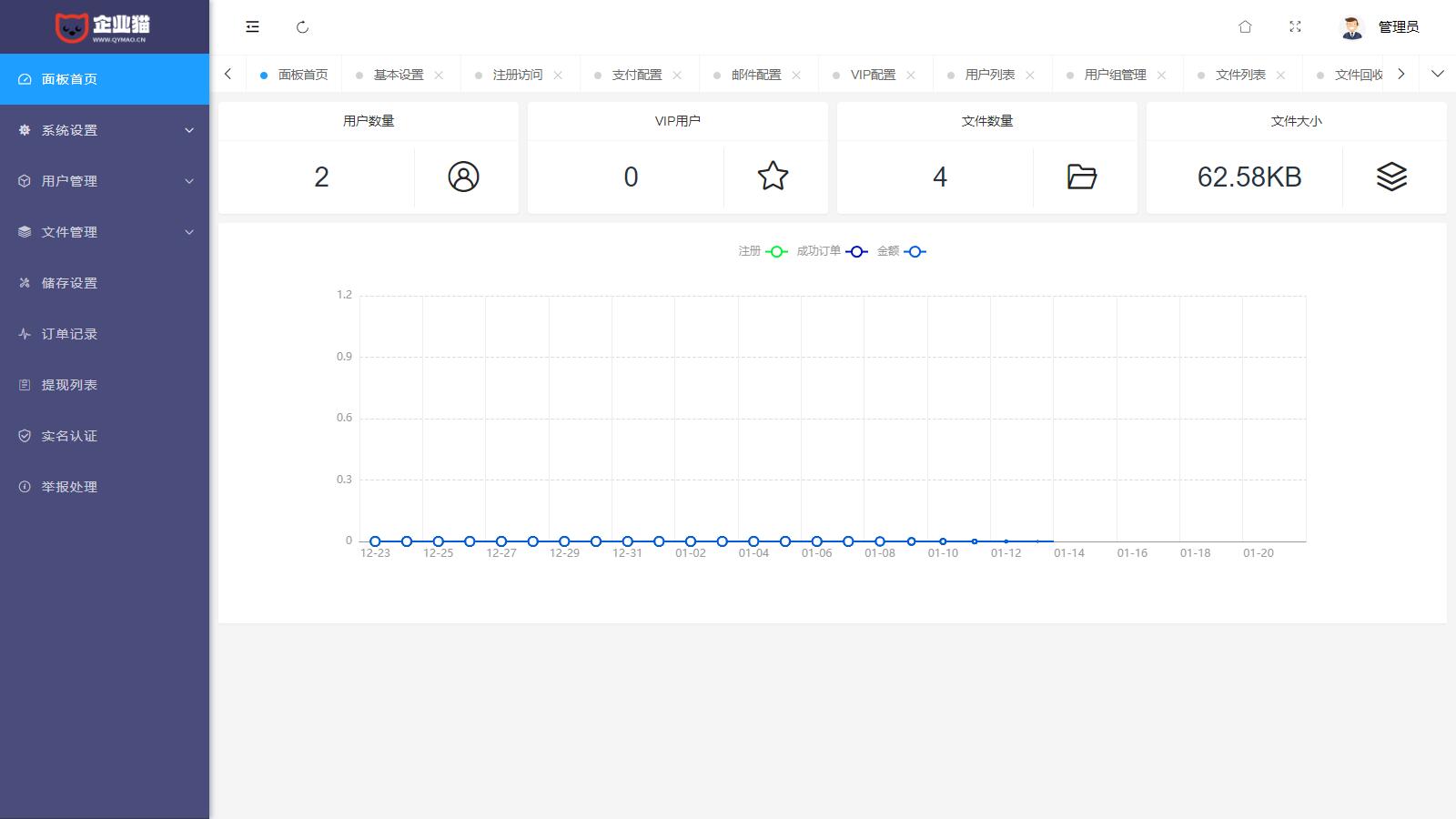Screen dimensions: 1456x819
Task: Toggle the 金额 series in chart legend
Action: tap(901, 251)
